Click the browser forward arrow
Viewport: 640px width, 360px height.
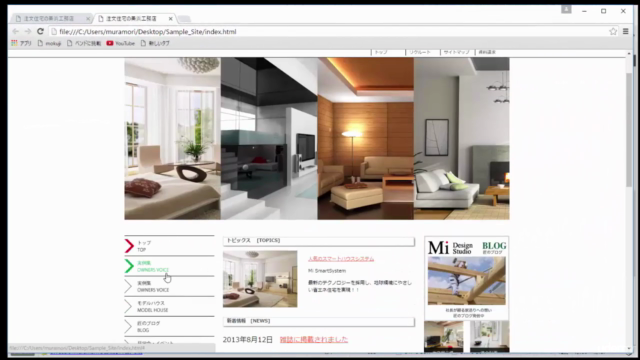(28, 31)
